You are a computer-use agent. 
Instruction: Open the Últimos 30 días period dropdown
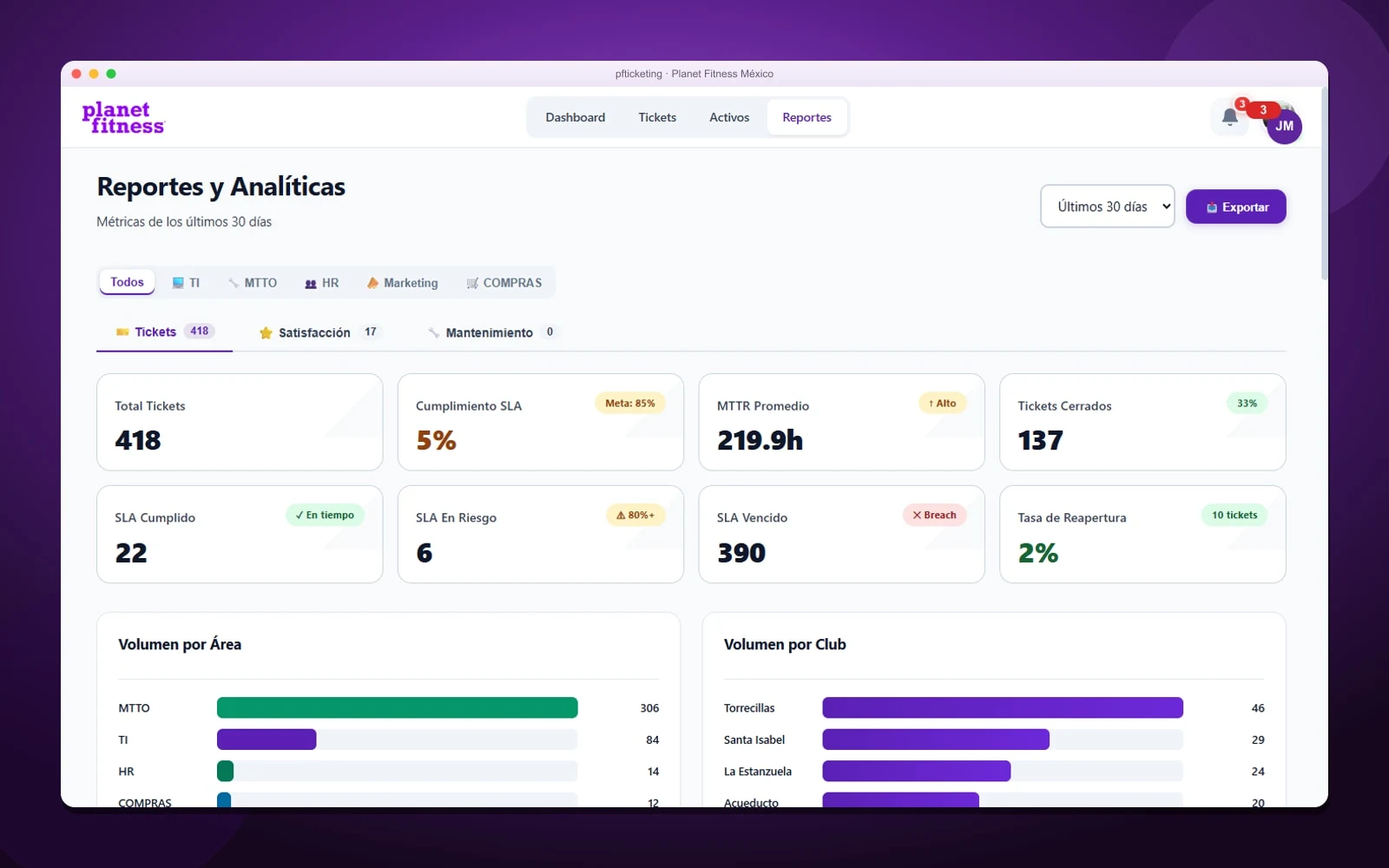[1108, 207]
